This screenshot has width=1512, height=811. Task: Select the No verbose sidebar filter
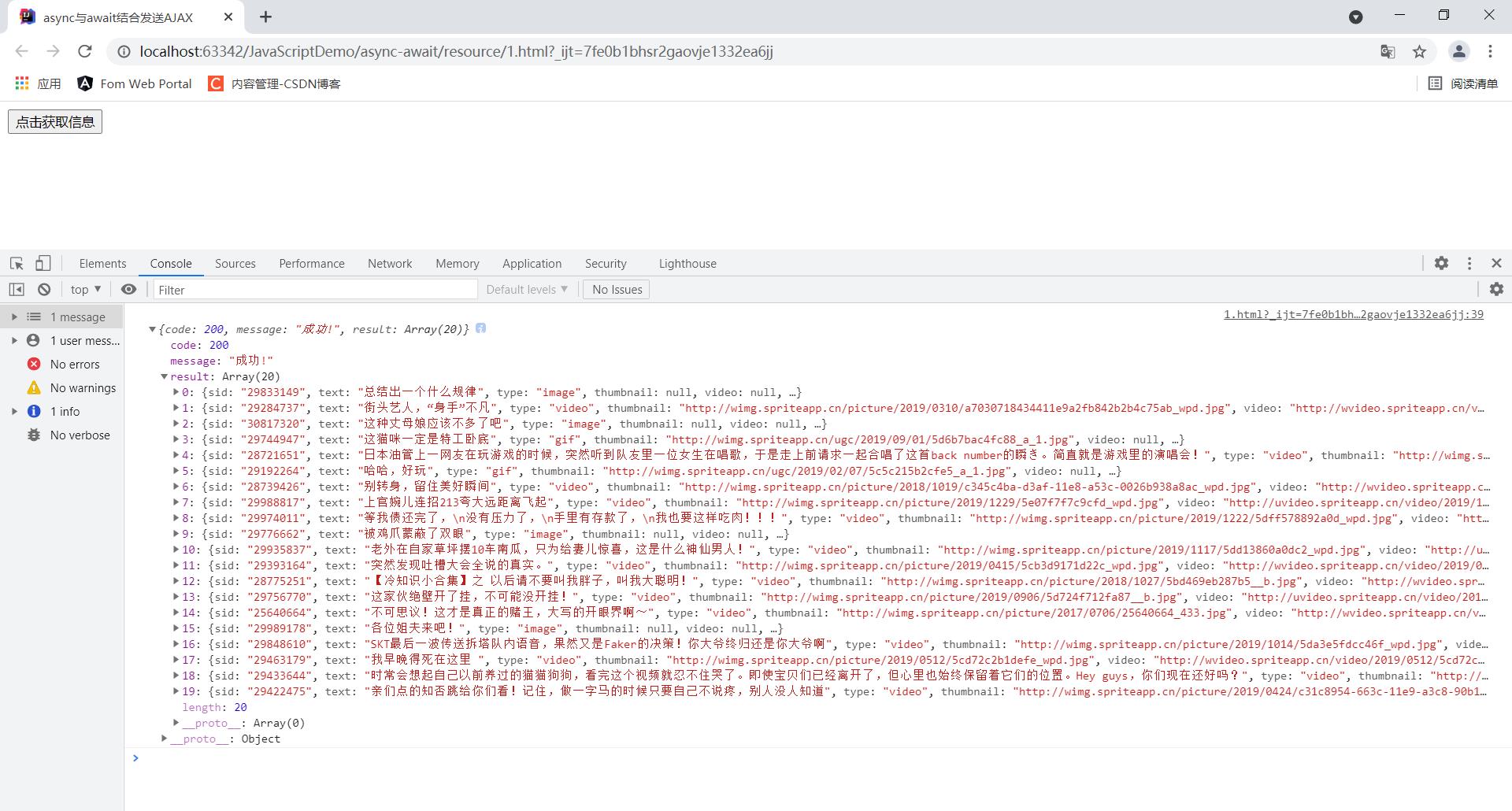coord(62,435)
